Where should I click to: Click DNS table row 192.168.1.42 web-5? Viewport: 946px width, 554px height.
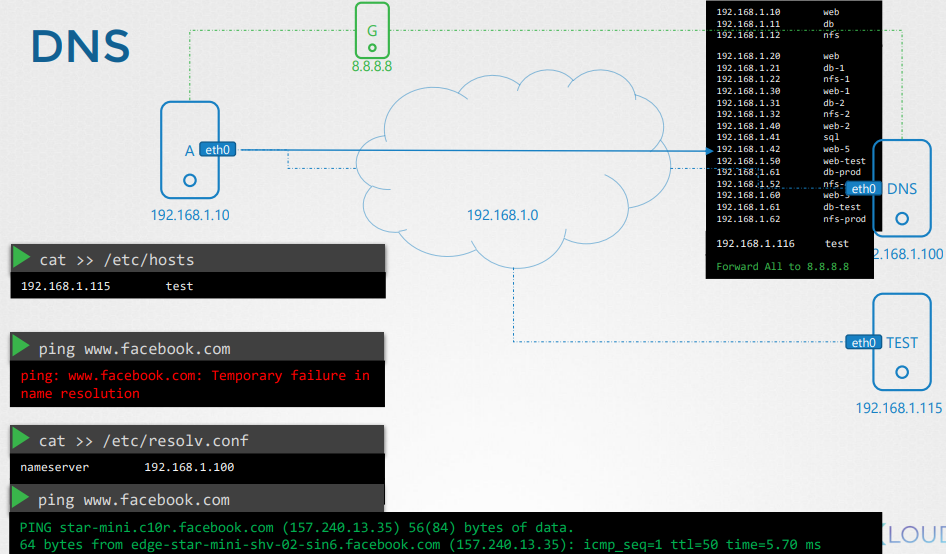[x=783, y=149]
